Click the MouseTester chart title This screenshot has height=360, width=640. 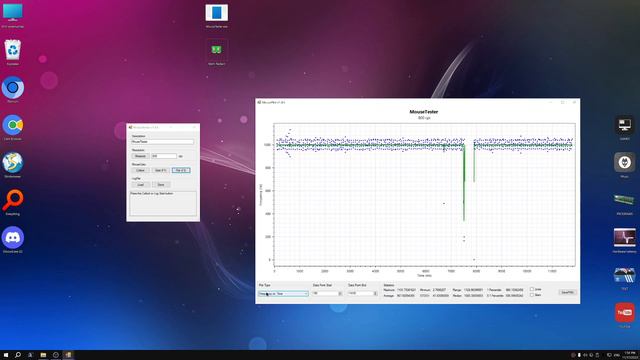[x=424, y=111]
